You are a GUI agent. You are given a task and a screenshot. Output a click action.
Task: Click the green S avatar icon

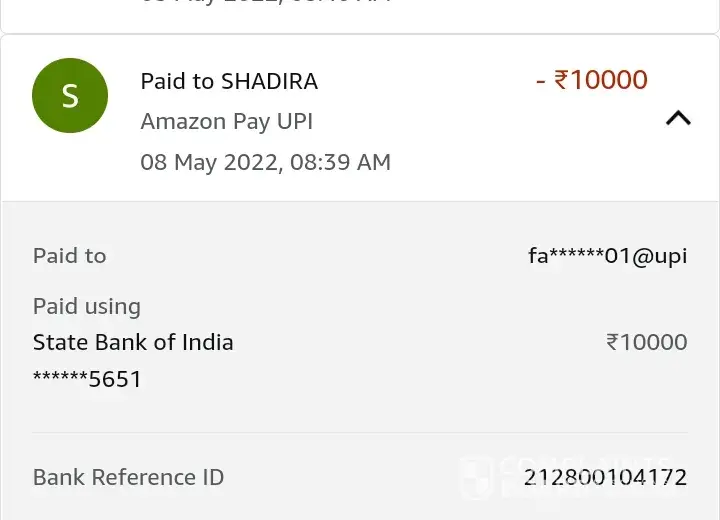70,95
